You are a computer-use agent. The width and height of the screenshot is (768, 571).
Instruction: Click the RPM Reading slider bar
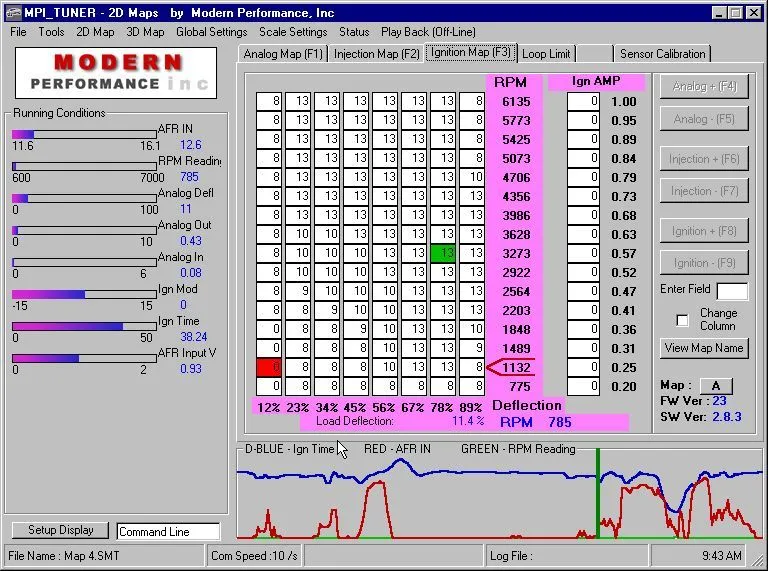click(x=84, y=166)
